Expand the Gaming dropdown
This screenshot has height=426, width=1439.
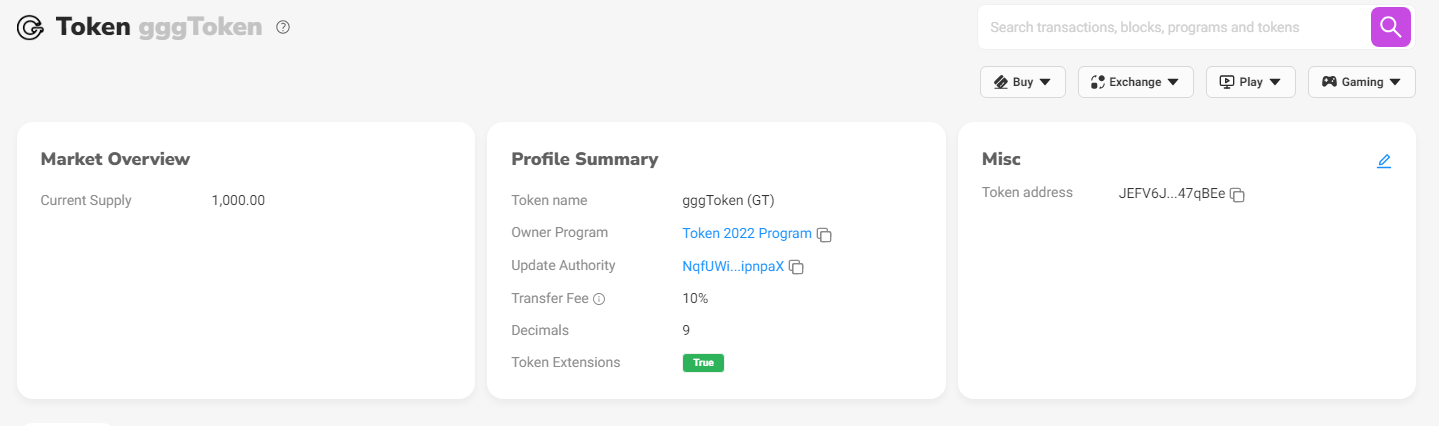[x=1361, y=82]
